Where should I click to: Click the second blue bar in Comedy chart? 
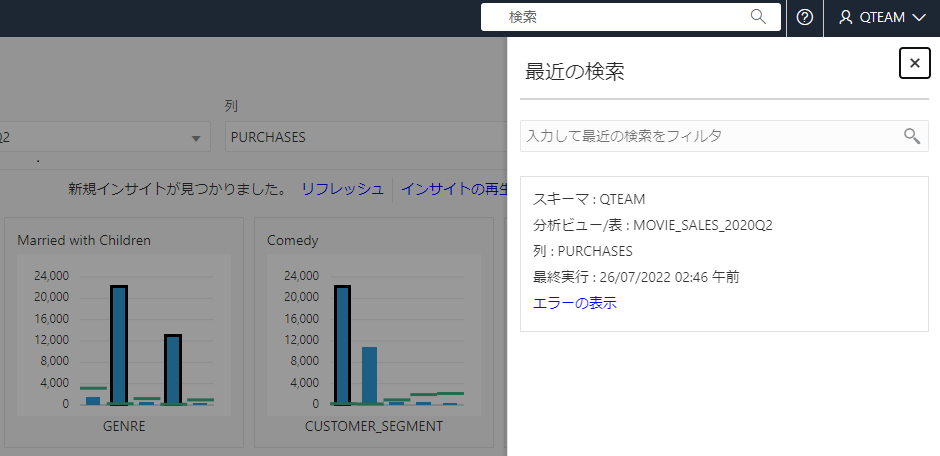coord(369,375)
